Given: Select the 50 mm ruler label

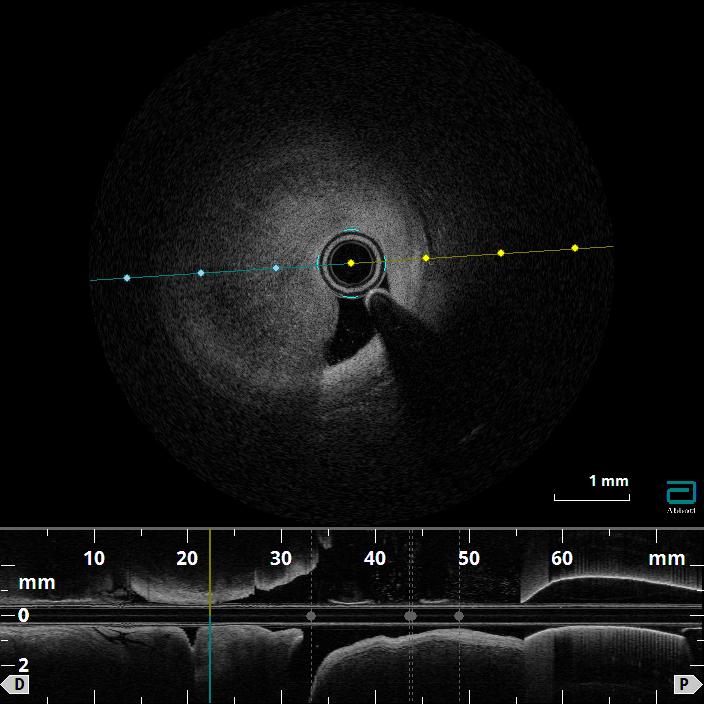Looking at the screenshot, I should (x=468, y=558).
